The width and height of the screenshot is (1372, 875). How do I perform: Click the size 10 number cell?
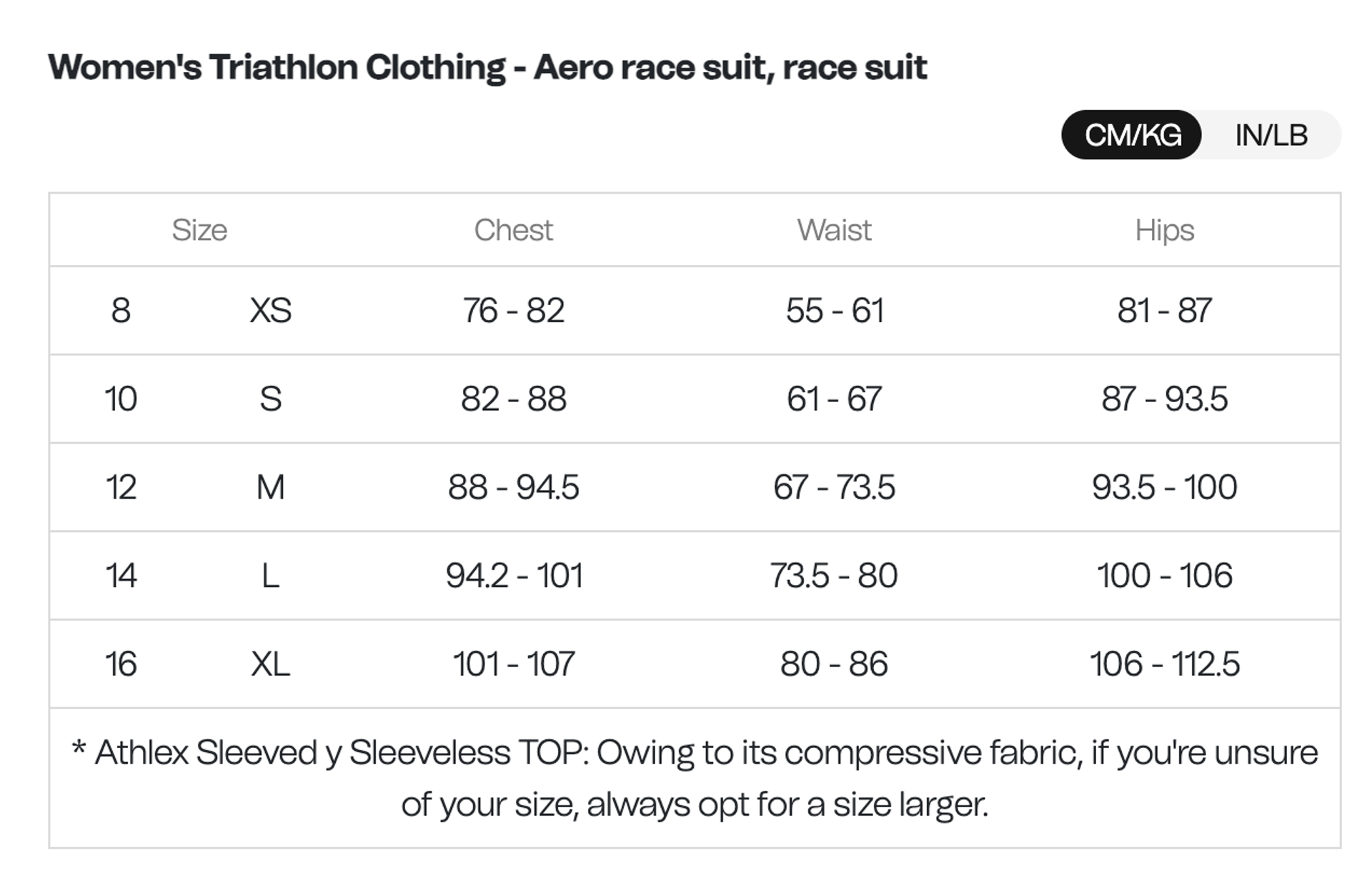[121, 399]
